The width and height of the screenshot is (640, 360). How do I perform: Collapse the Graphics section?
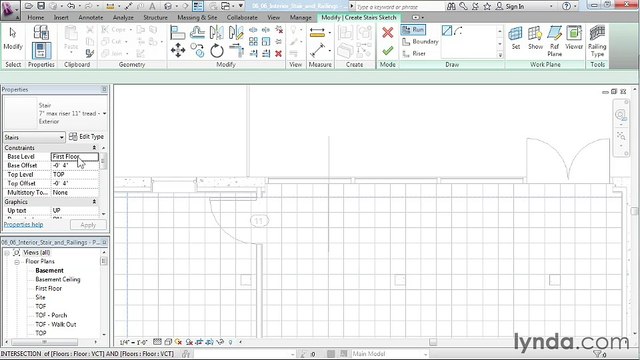point(94,202)
